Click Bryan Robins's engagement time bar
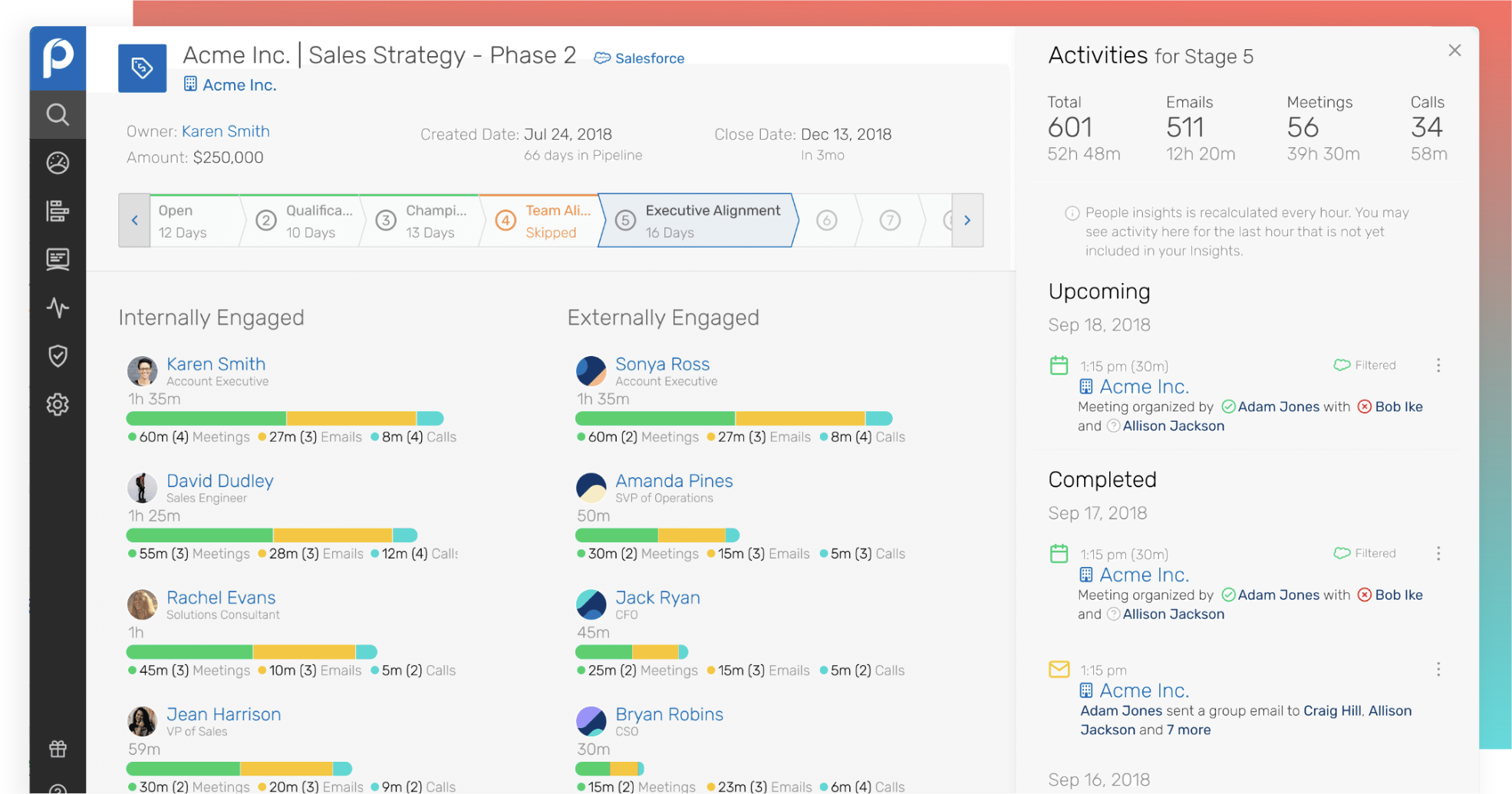The height and width of the screenshot is (794, 1512). [610, 768]
